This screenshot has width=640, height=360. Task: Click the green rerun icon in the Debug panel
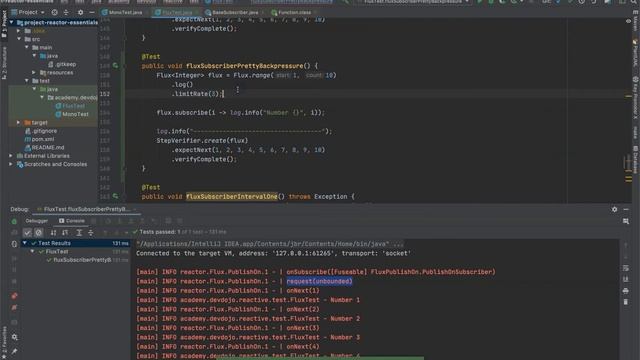point(14,221)
